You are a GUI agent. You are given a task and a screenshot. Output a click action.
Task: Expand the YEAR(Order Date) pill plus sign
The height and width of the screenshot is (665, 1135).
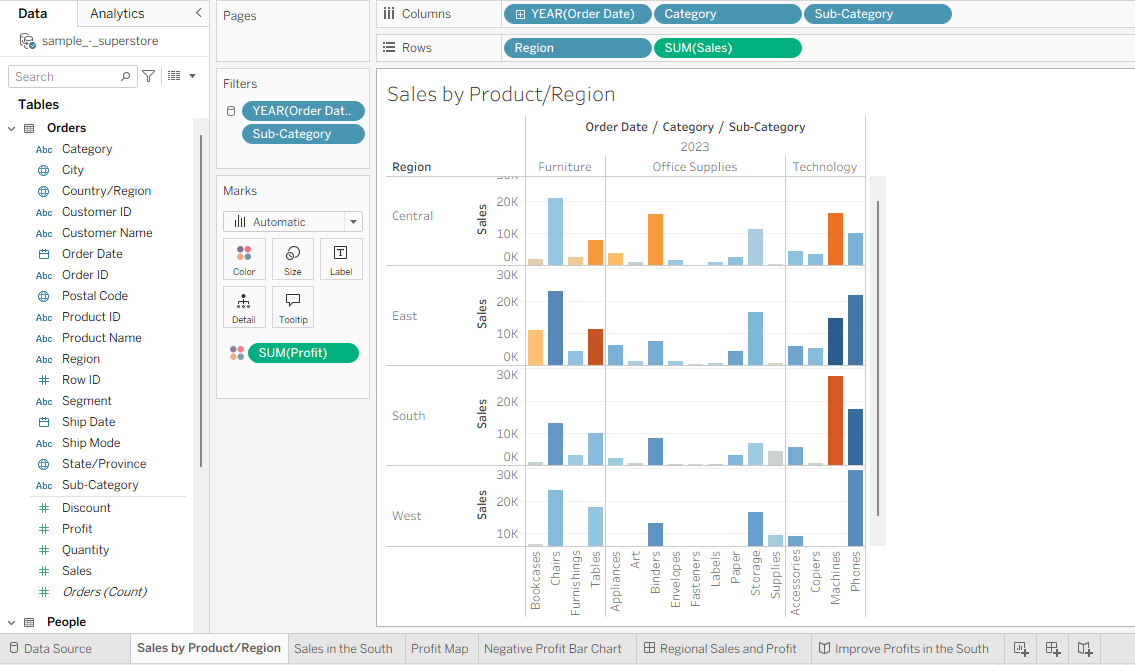coord(520,14)
